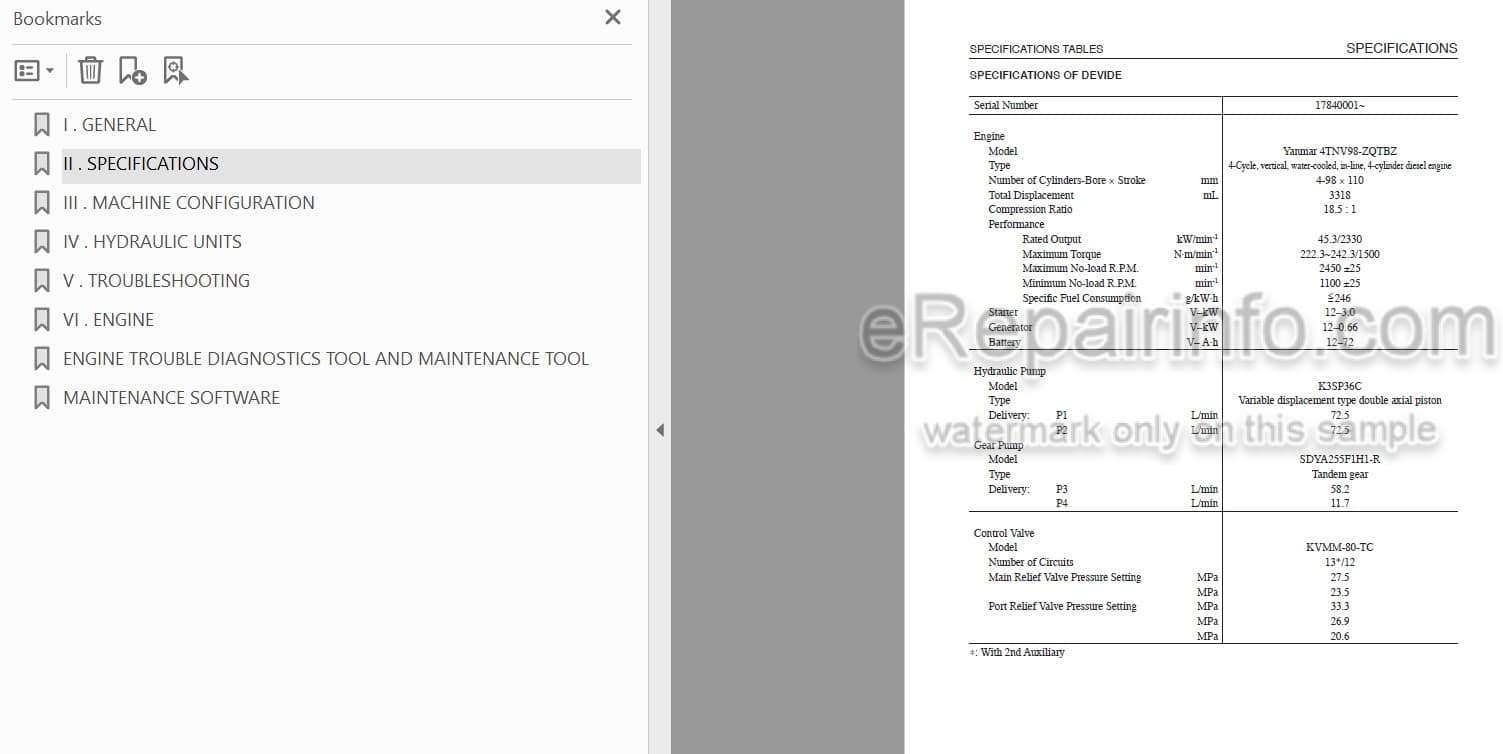The image size is (1503, 754).
Task: Click bookmark icon beside IV . HYDRAULIC UNITS
Action: pos(42,242)
